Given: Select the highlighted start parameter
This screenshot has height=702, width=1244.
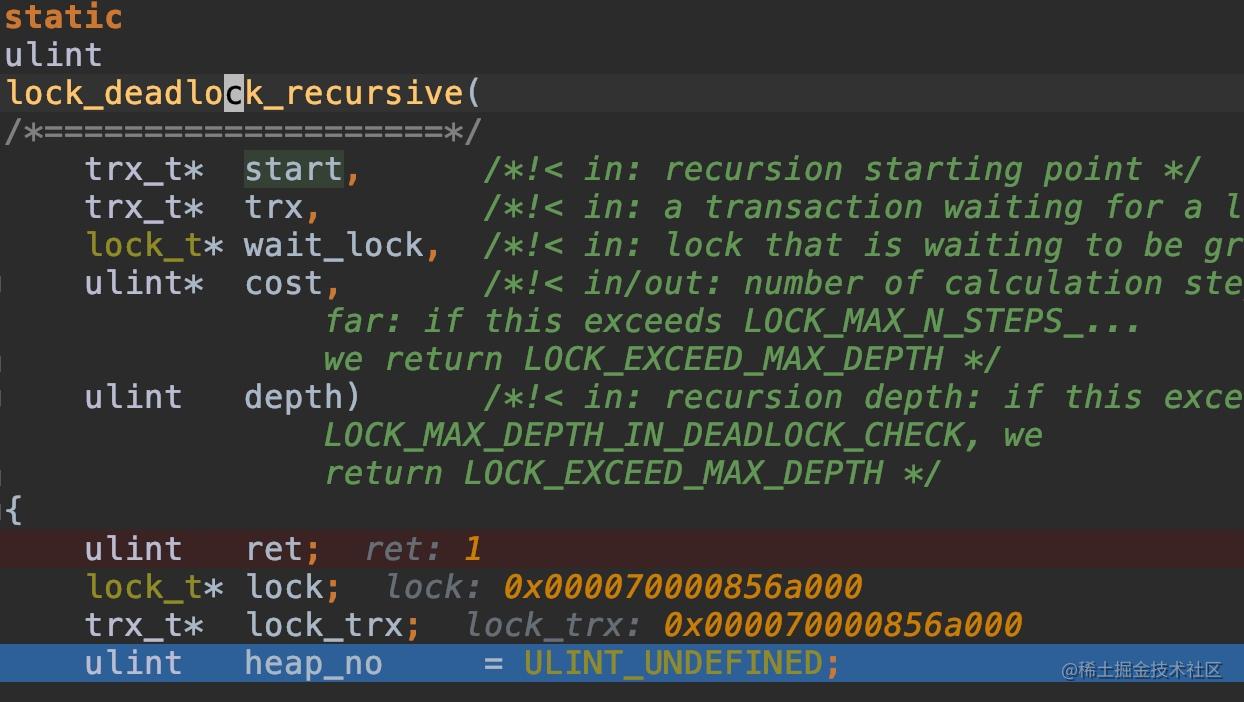Looking at the screenshot, I should coord(293,169).
